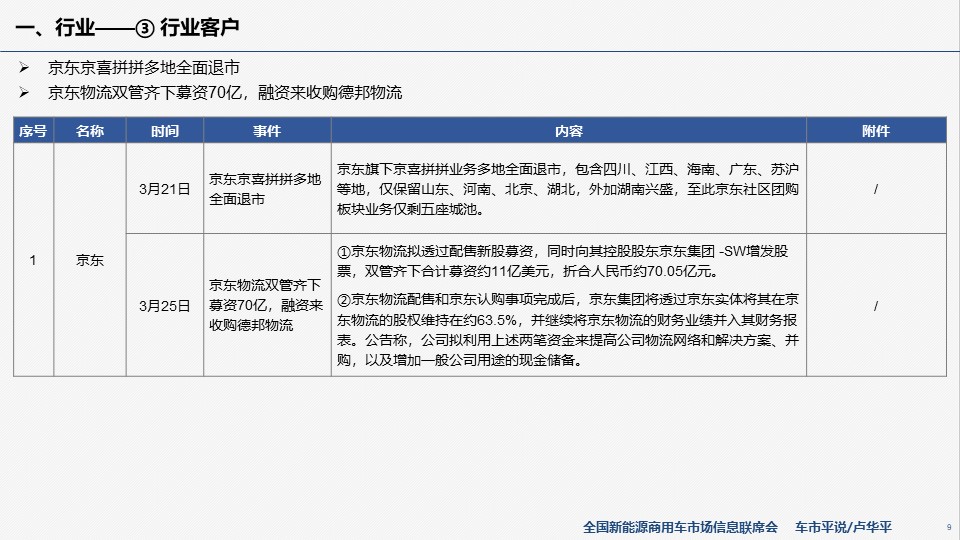Click bullet 京东物流双管齐下募资70亿
Screen dimensions: 960x540
click(x=225, y=92)
